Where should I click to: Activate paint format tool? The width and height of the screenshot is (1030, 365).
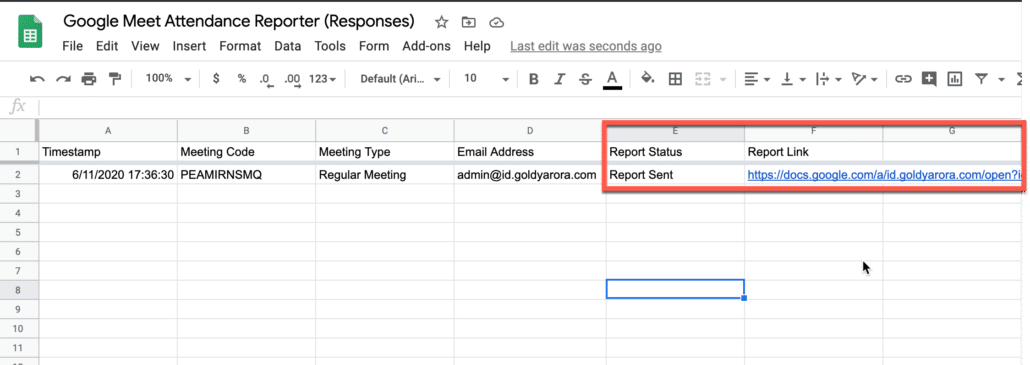point(115,79)
